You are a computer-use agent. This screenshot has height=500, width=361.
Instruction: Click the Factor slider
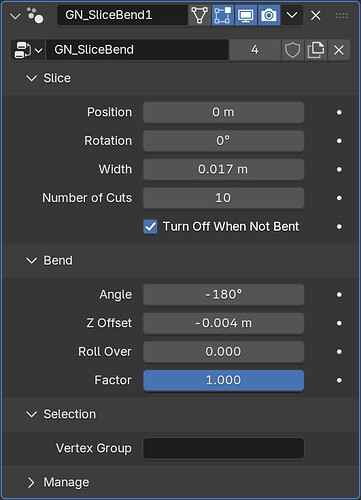tap(223, 380)
